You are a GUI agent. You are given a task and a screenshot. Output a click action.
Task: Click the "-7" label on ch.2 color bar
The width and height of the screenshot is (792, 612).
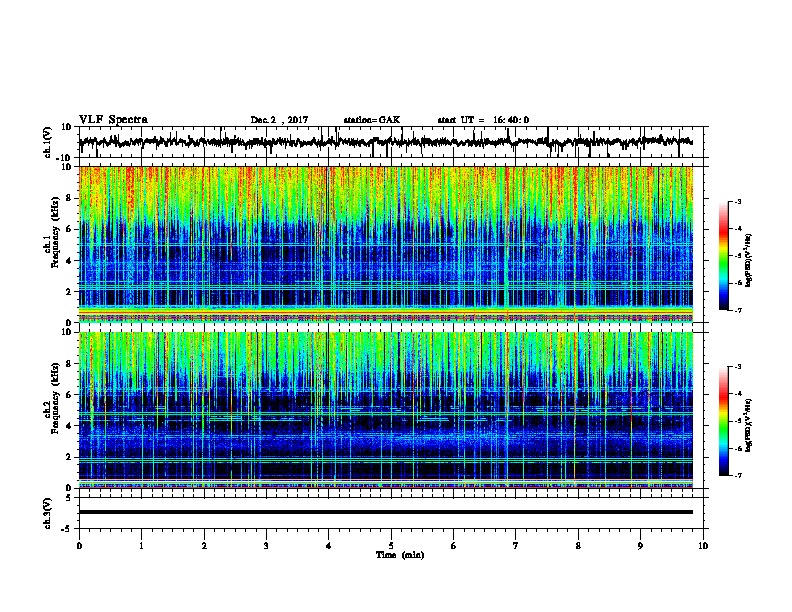737,476
